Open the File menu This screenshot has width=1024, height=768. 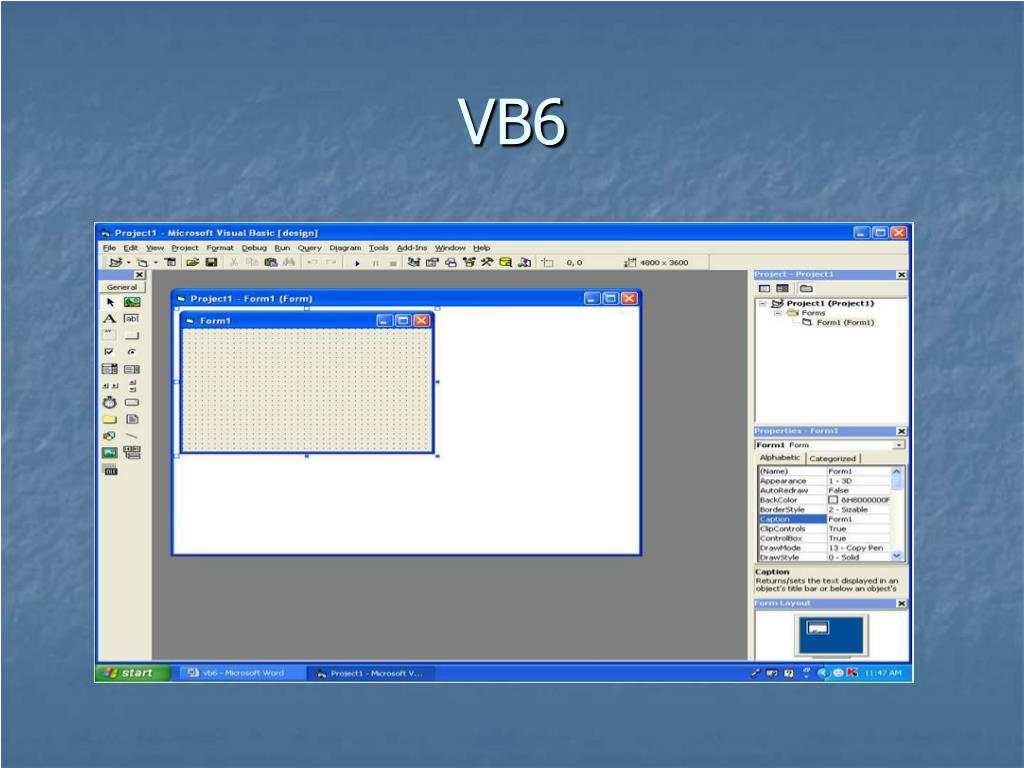(x=109, y=248)
